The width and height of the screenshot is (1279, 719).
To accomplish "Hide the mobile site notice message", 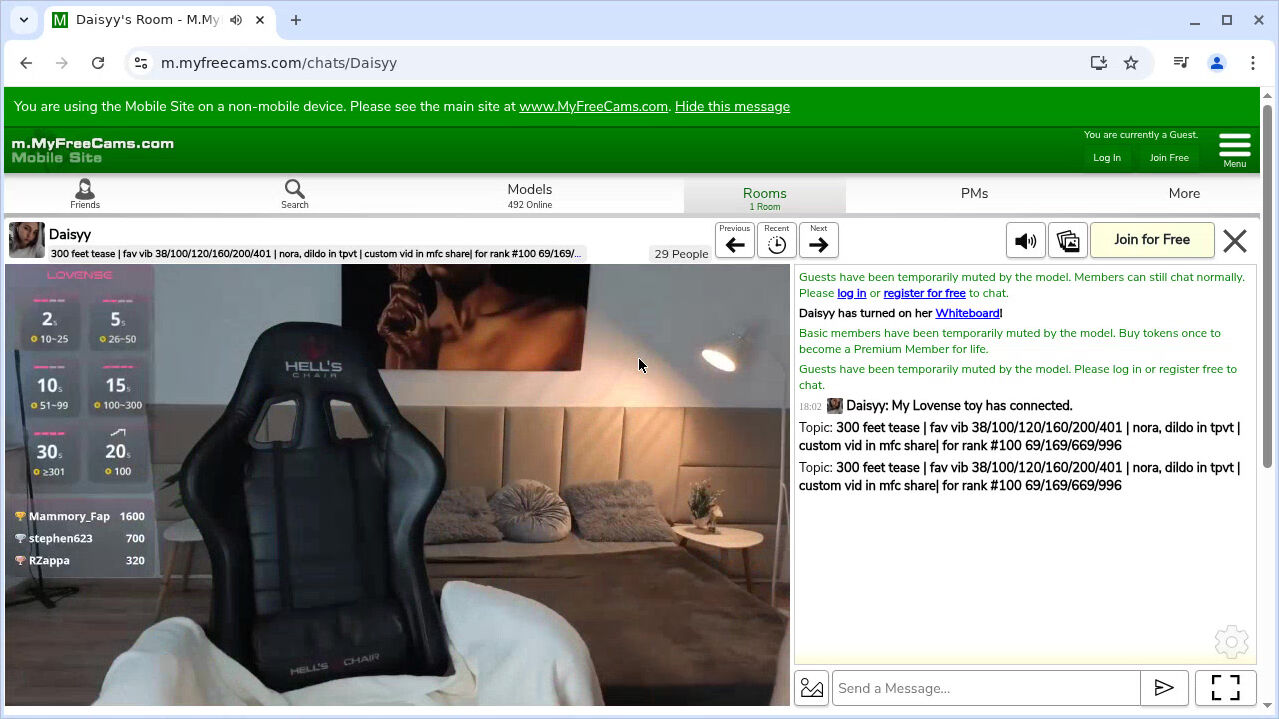I will click(x=732, y=106).
